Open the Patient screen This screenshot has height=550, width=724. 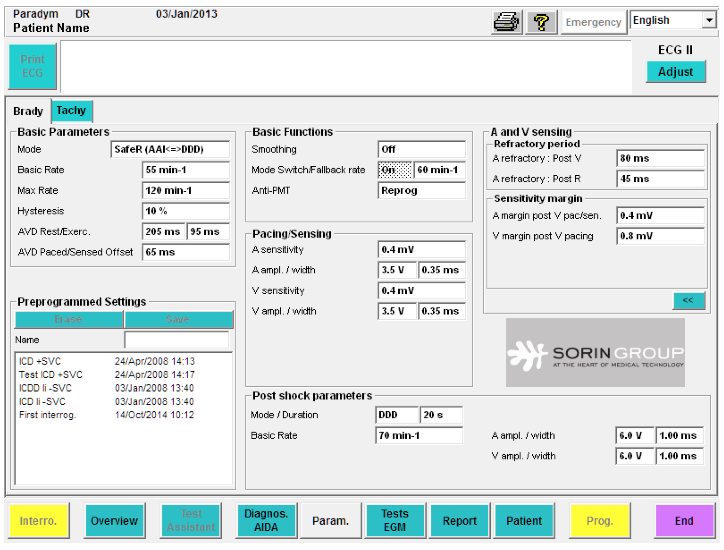point(524,521)
